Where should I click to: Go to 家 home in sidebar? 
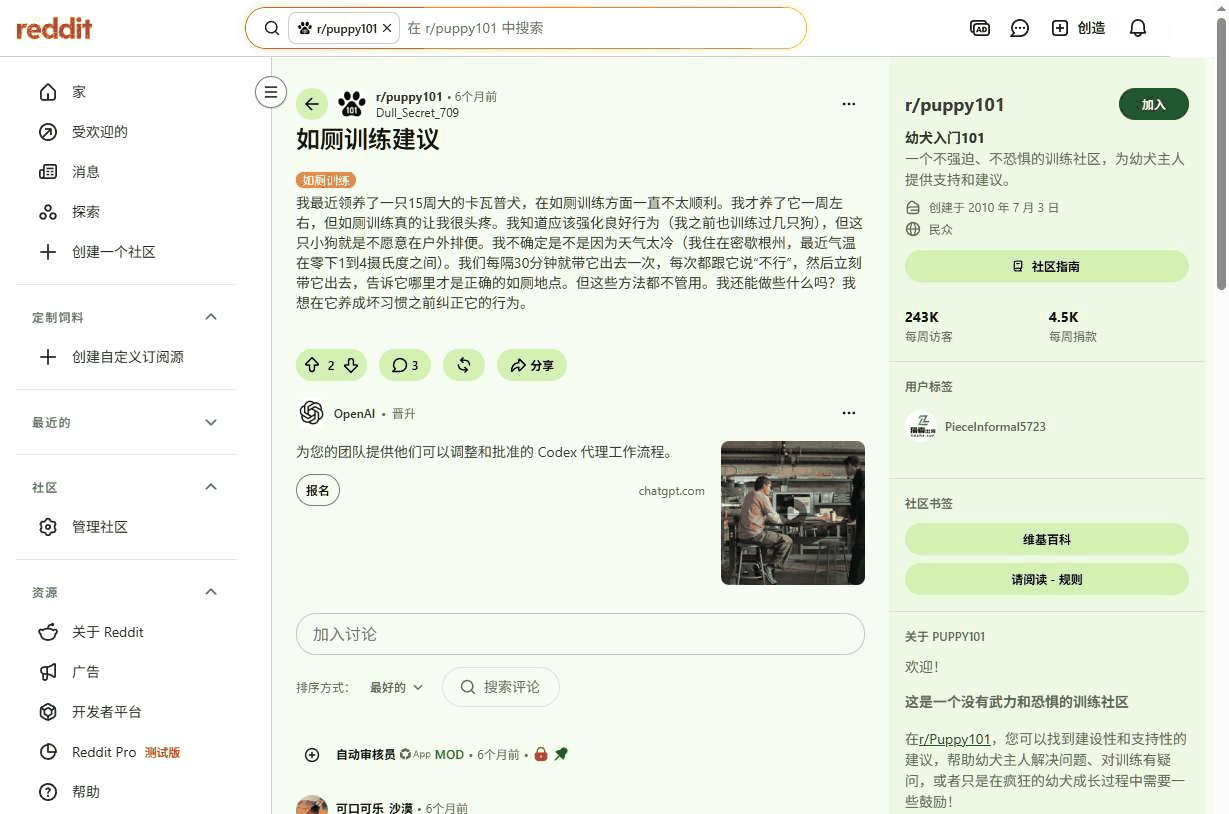[x=126, y=92]
